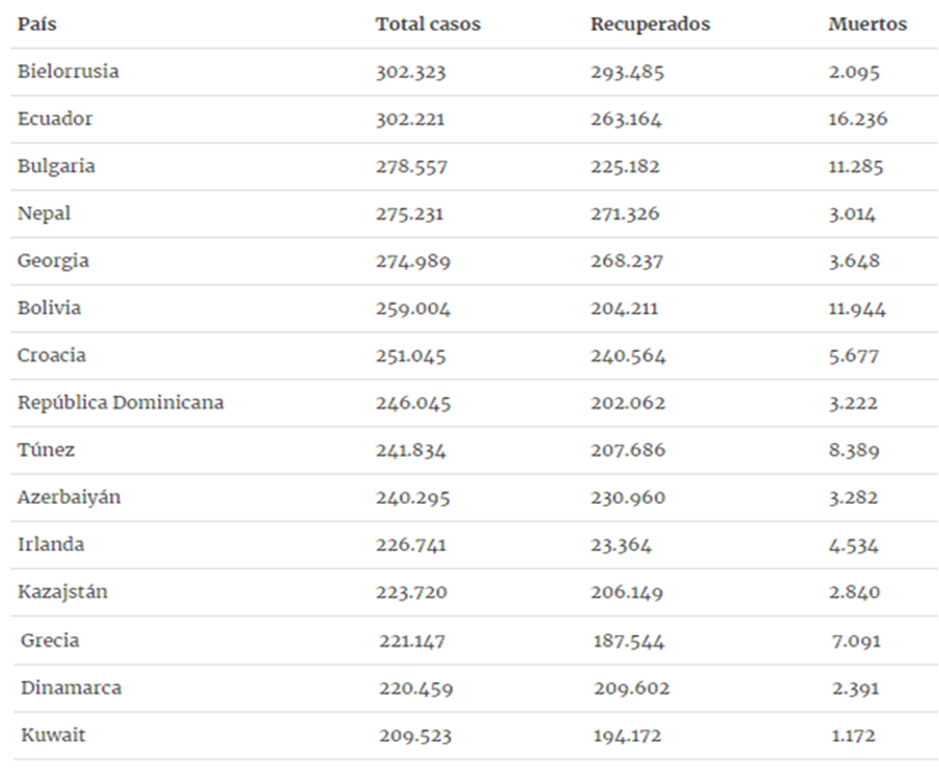Select Kuwait's recovered value 194.172
939x770 pixels.
(628, 736)
